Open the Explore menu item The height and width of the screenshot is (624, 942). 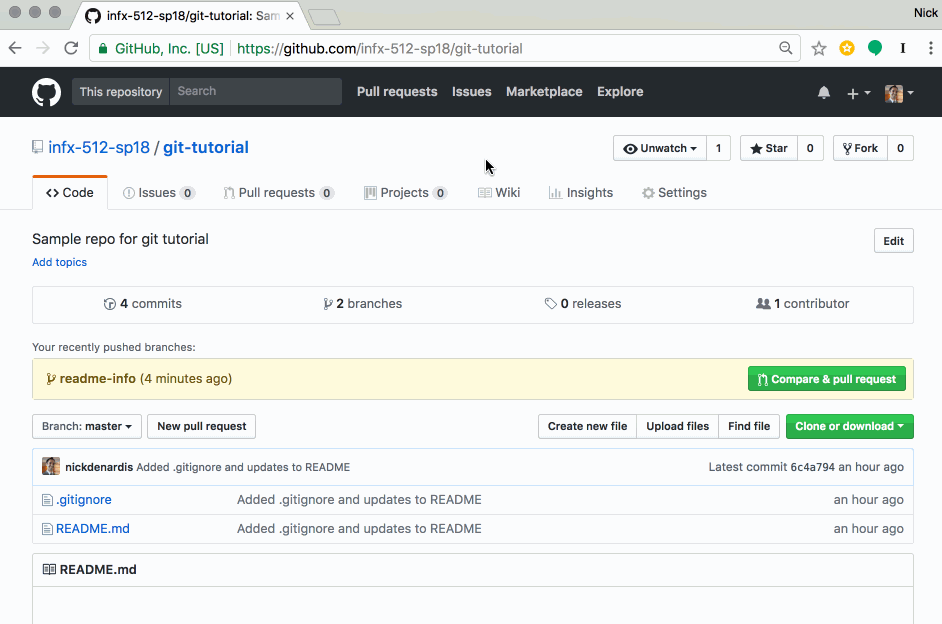click(619, 91)
